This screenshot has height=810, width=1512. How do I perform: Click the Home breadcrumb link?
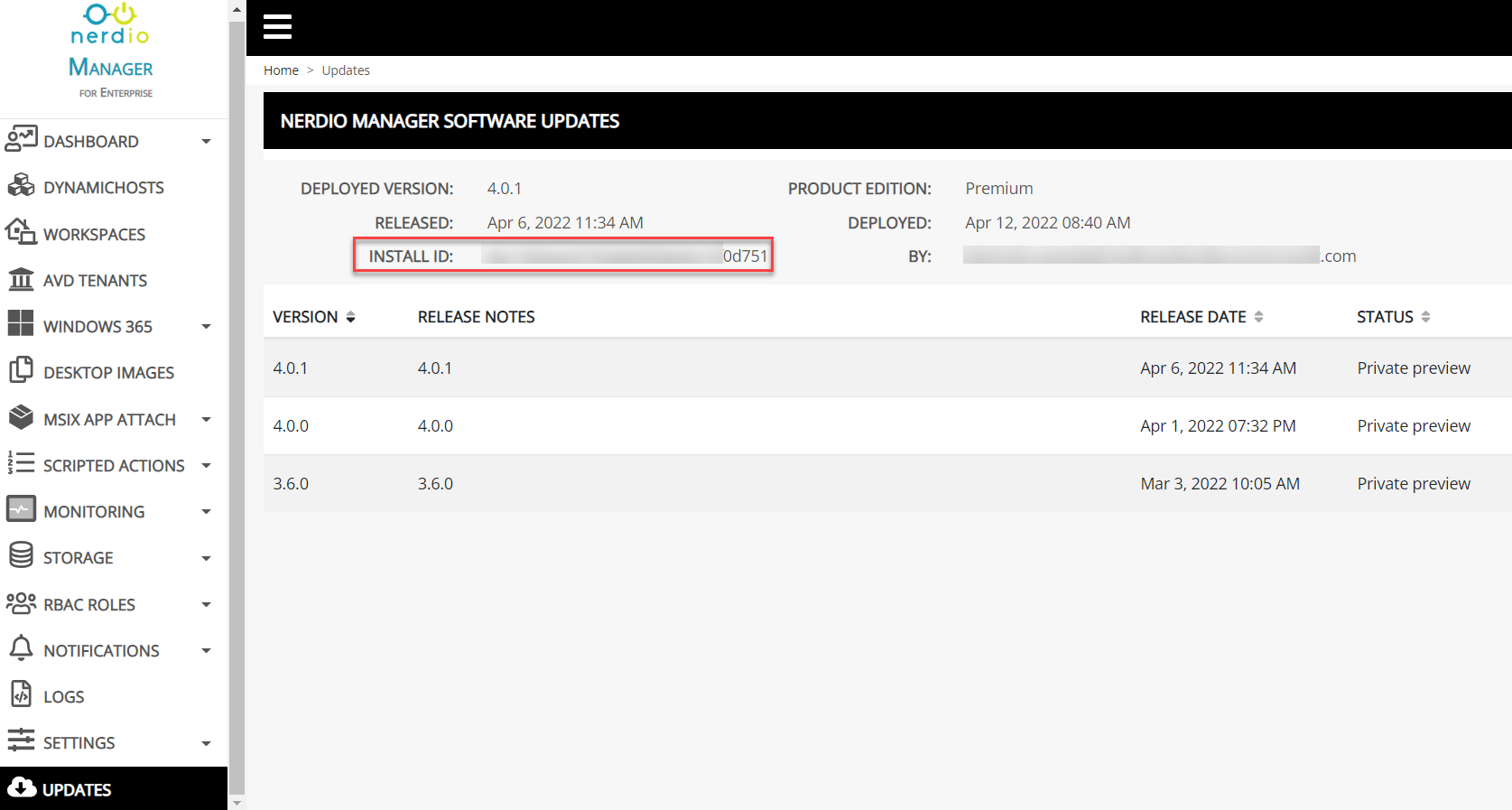(x=281, y=70)
